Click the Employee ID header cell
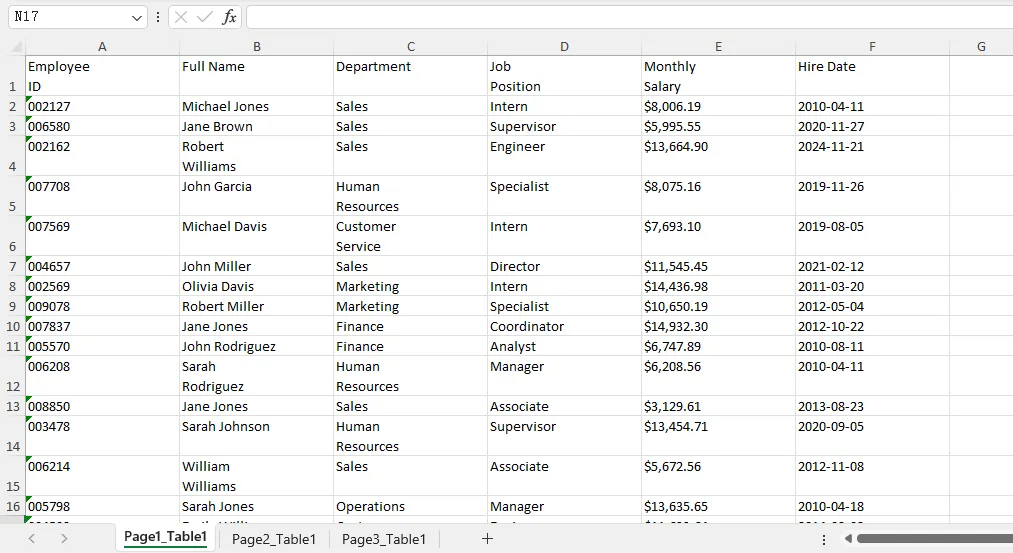The width and height of the screenshot is (1013, 553). pyautogui.click(x=102, y=76)
